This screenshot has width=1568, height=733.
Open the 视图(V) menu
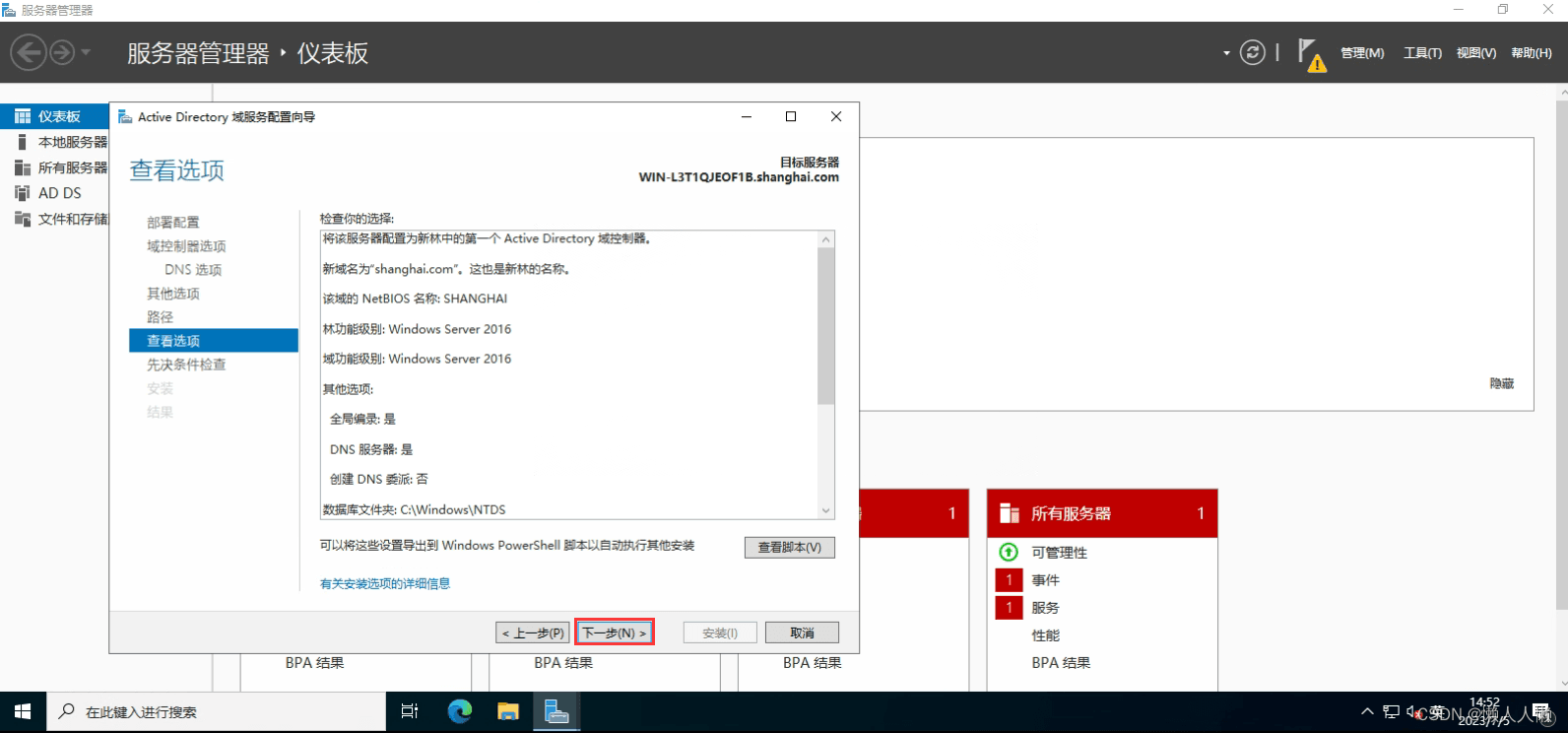[x=1476, y=53]
